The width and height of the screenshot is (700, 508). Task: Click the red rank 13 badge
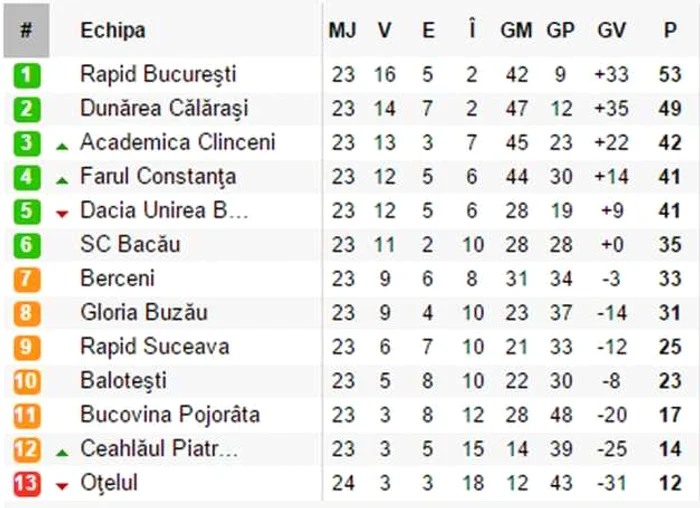[26, 484]
